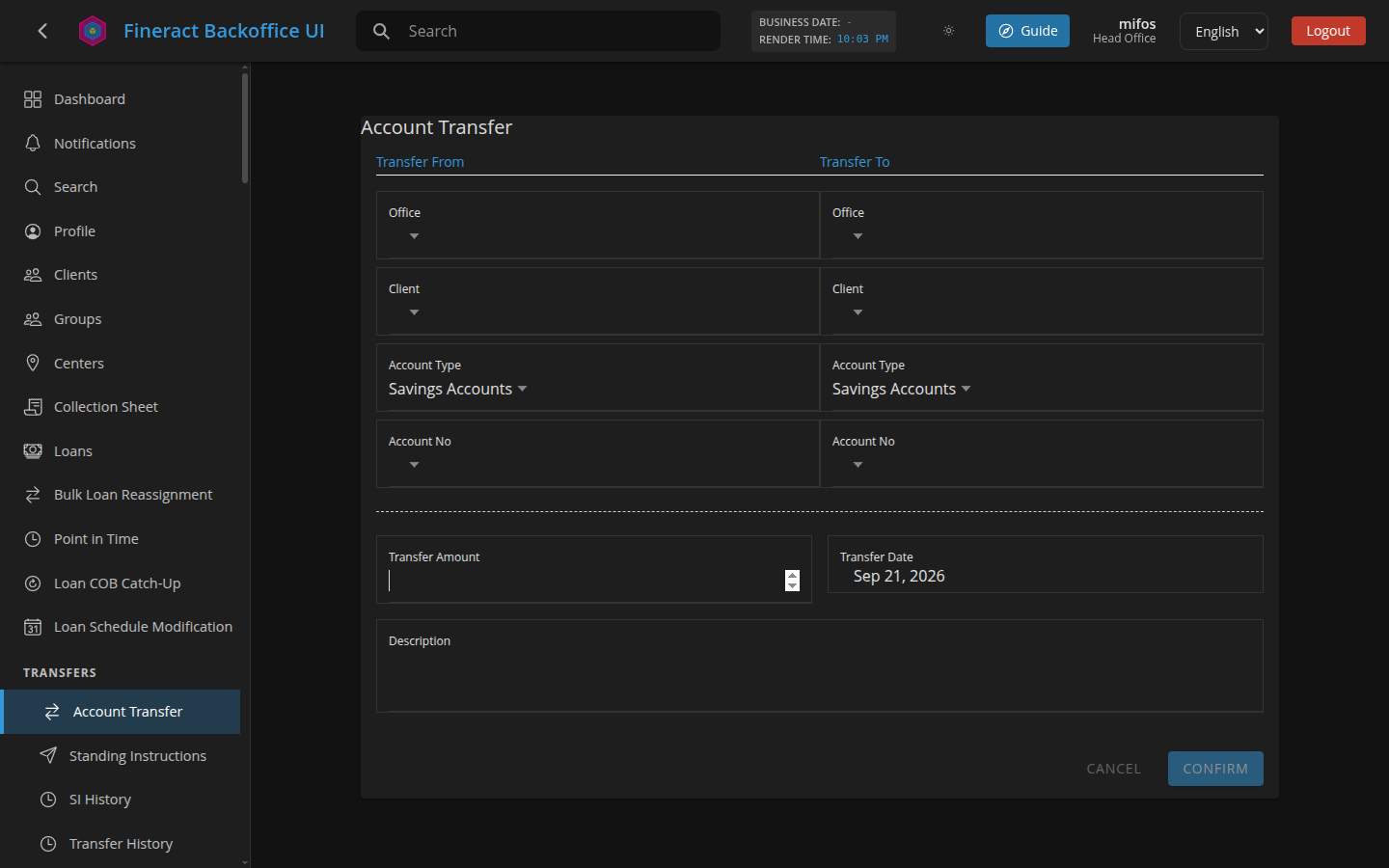Select Standing Instructions in sidebar
The width and height of the screenshot is (1389, 868).
pos(121,755)
